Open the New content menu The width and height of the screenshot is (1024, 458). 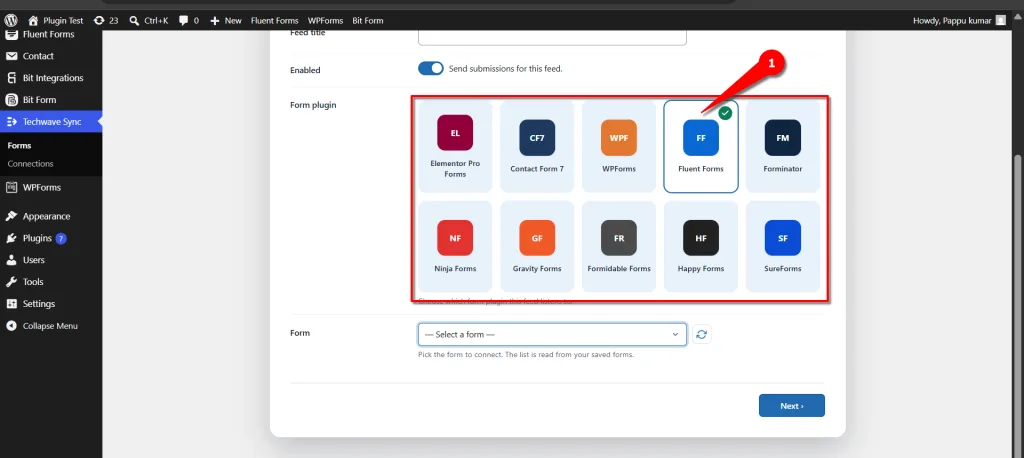[226, 20]
